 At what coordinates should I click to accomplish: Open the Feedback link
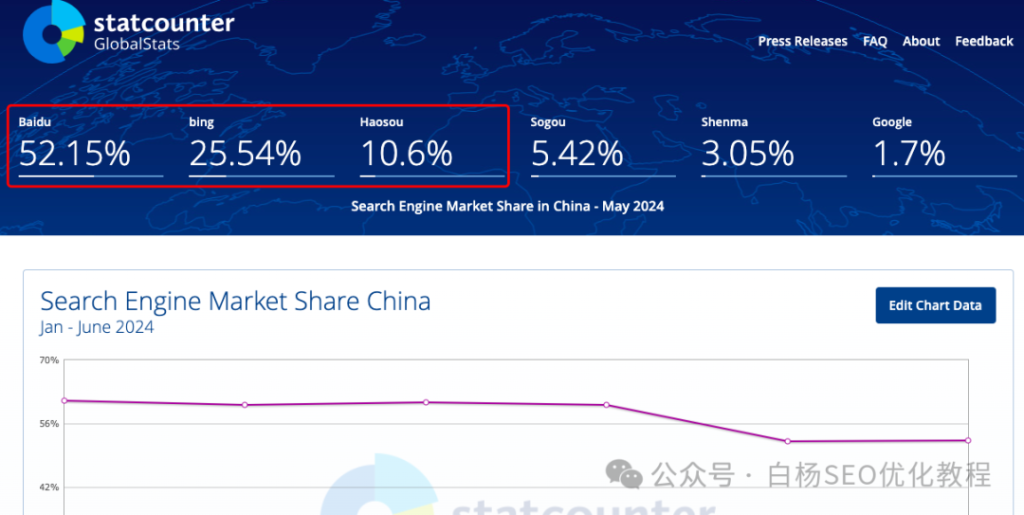[x=984, y=41]
